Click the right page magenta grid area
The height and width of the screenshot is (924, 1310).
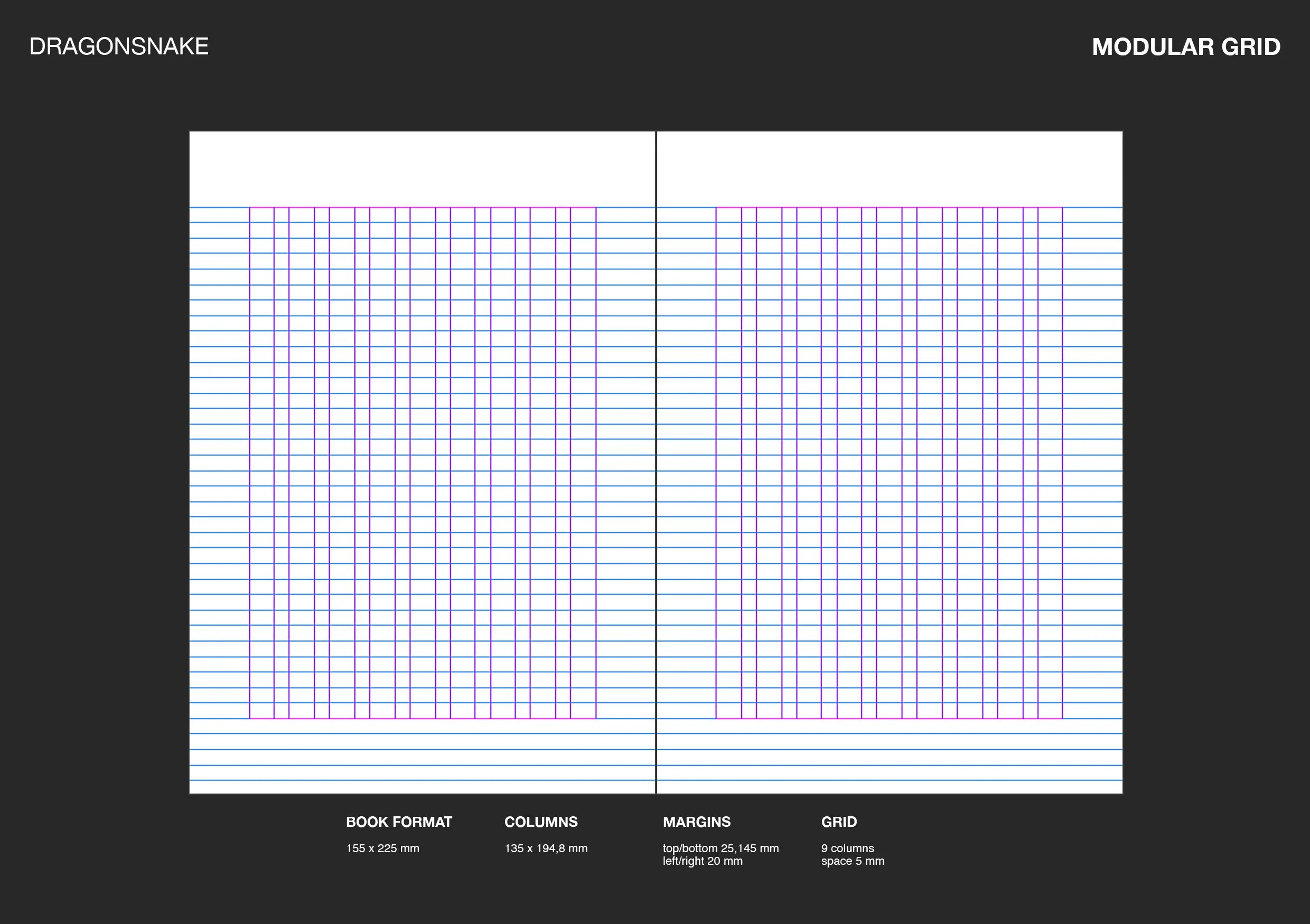pyautogui.click(x=889, y=462)
